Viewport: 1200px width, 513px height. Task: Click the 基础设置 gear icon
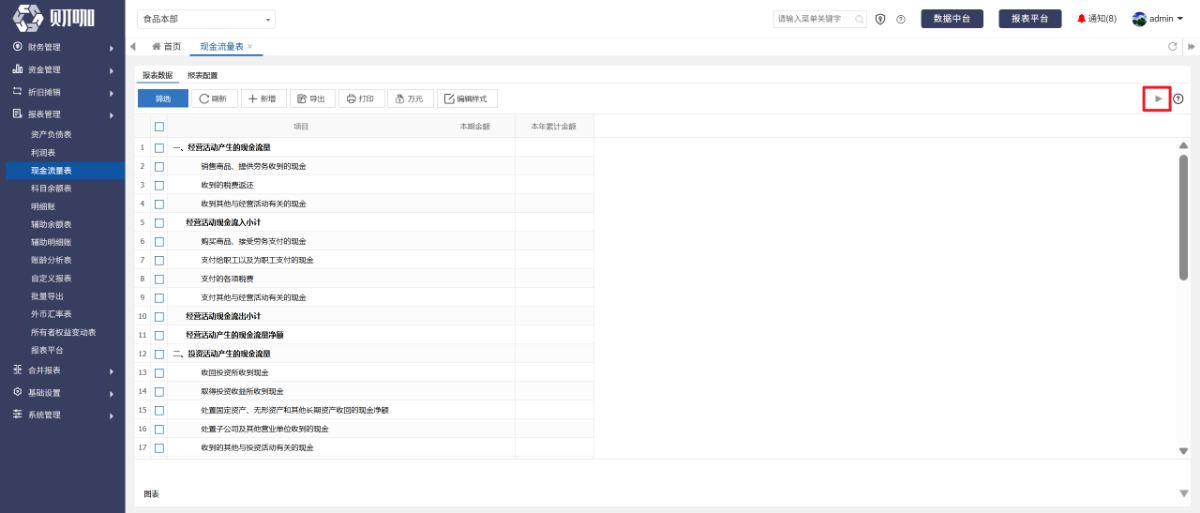[17, 392]
